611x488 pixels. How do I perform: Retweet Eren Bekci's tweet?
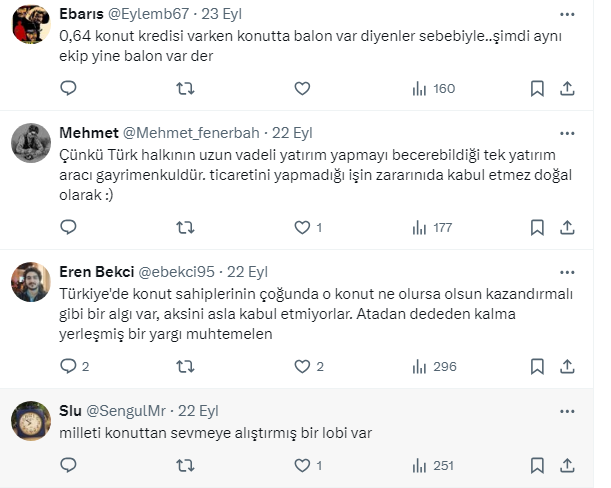pyautogui.click(x=185, y=366)
